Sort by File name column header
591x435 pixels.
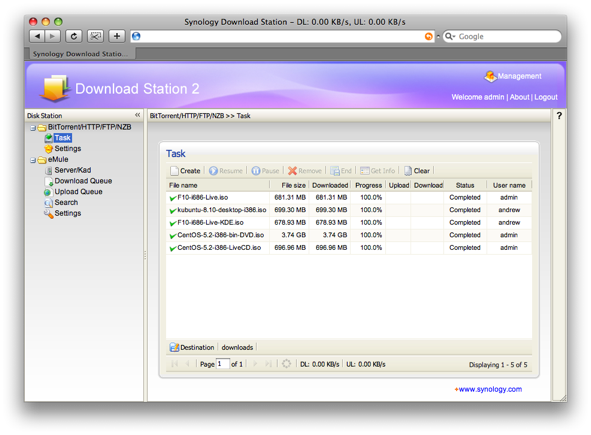(218, 185)
